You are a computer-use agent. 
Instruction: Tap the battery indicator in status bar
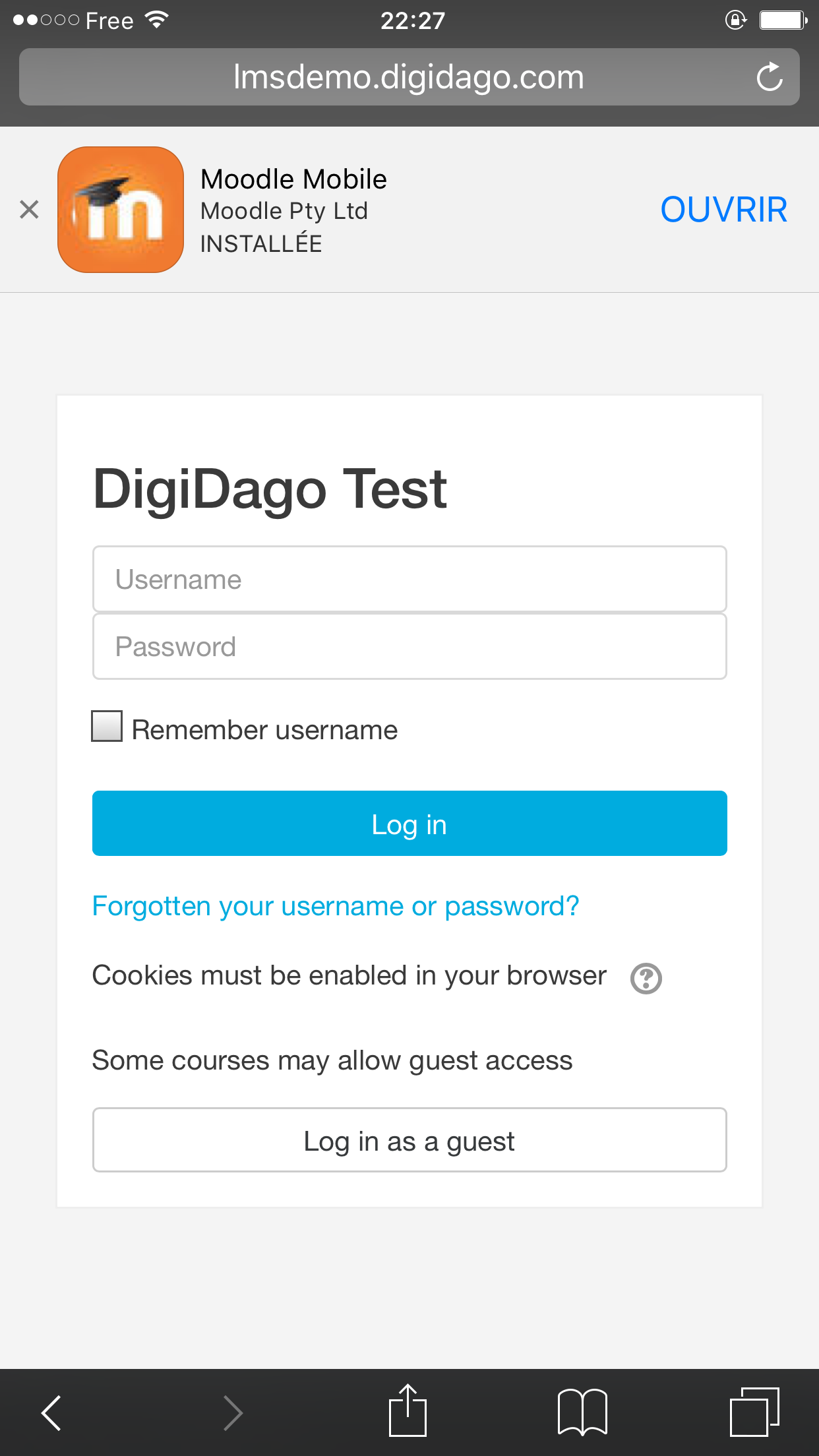point(783,20)
